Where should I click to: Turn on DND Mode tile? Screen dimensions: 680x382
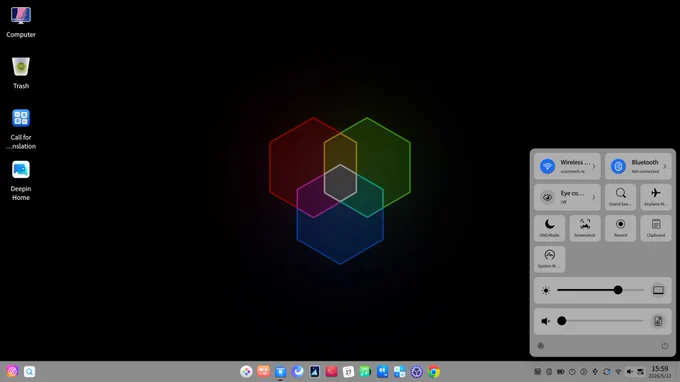549,228
